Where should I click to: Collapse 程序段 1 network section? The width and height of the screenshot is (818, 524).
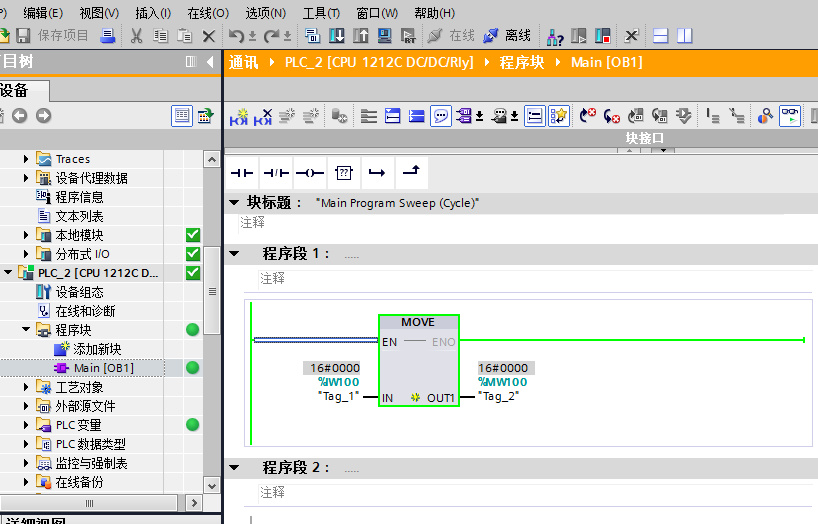[234, 254]
